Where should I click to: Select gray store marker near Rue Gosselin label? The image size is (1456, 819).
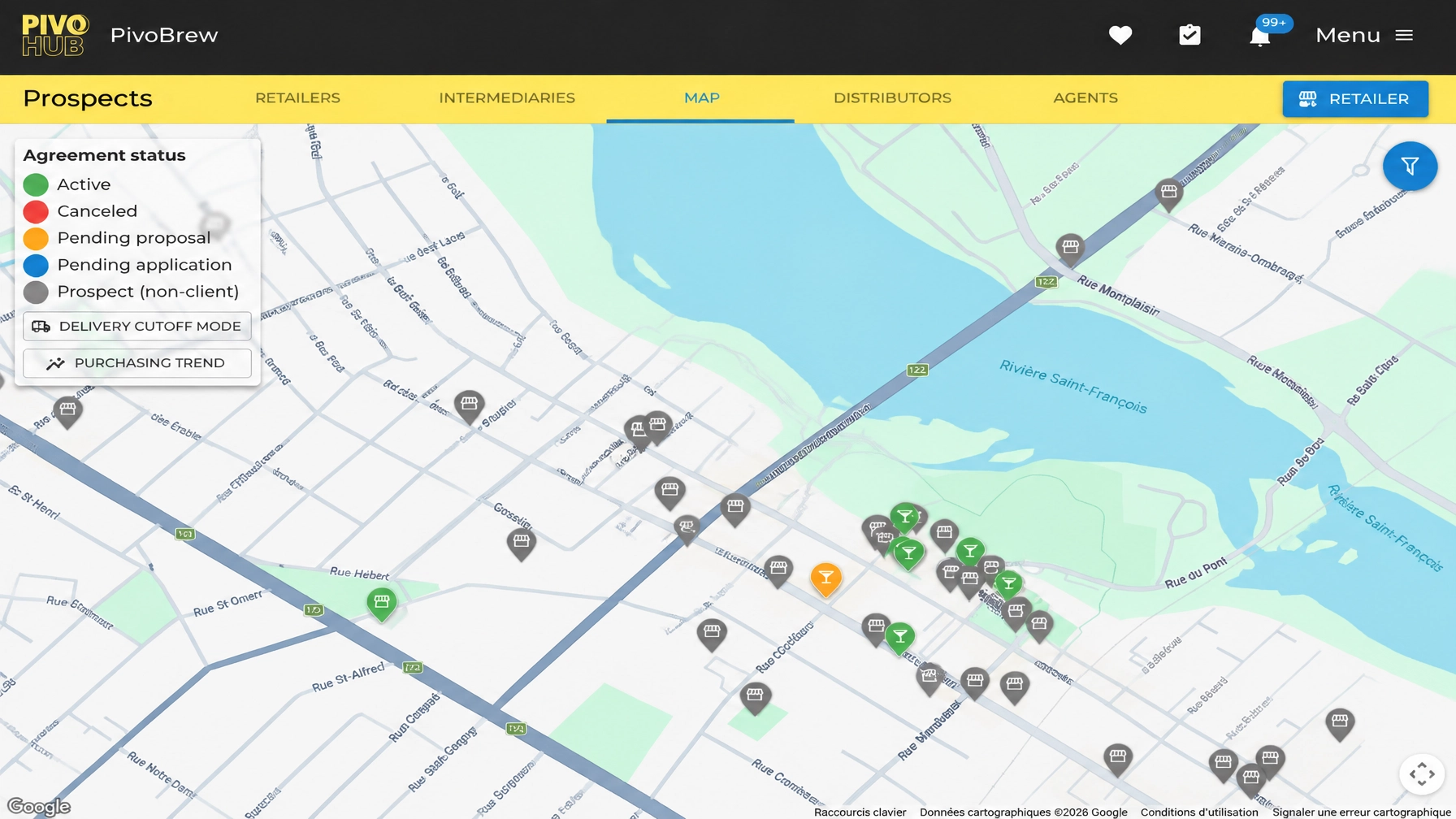521,542
